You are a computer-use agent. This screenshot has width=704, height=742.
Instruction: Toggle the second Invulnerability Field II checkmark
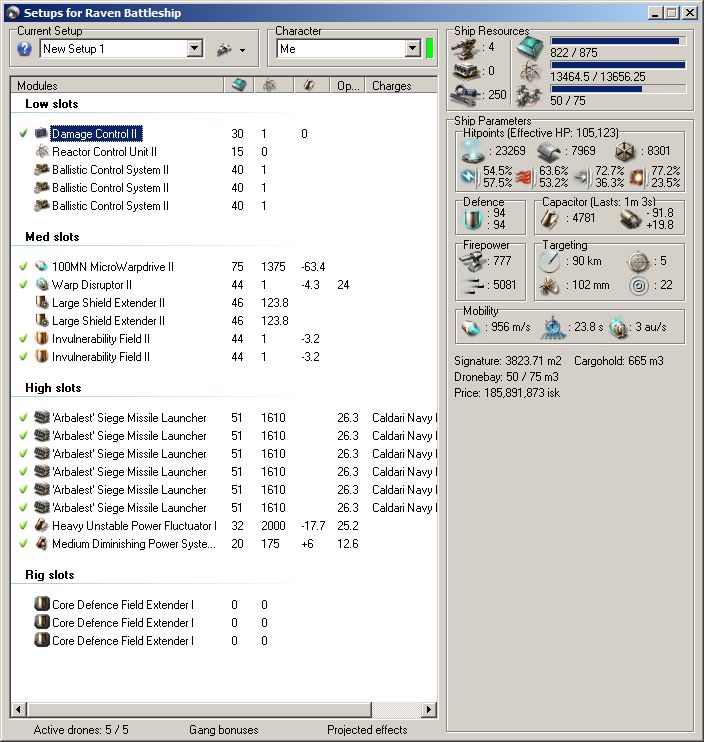[23, 356]
